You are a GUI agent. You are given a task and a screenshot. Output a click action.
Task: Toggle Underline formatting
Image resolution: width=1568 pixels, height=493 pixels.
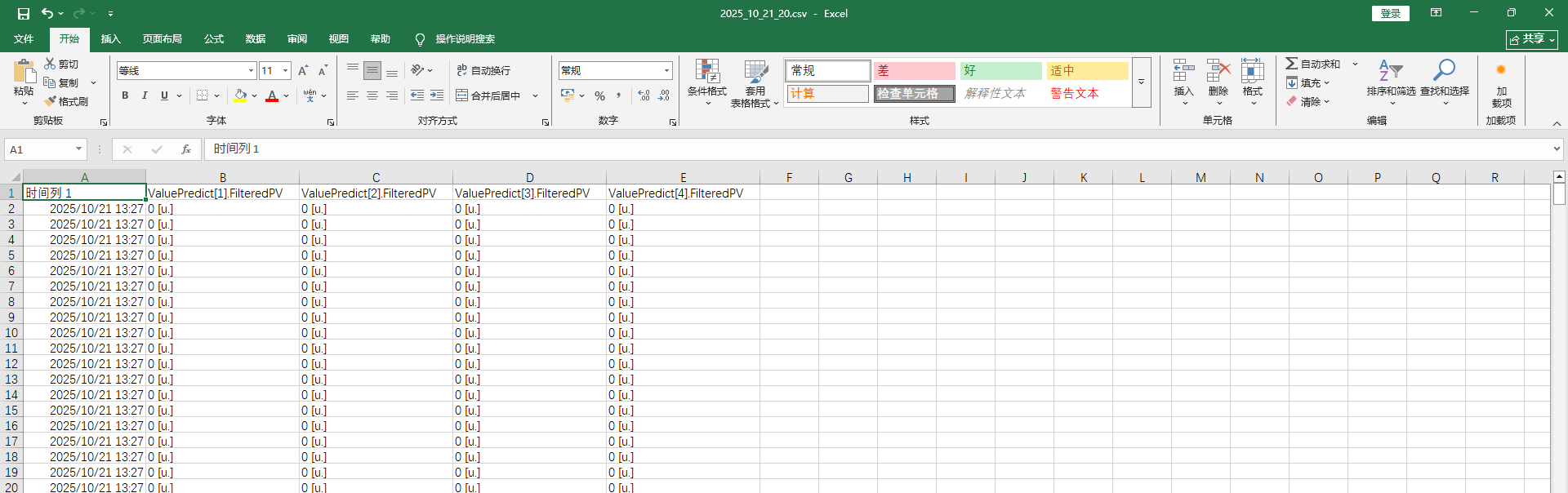[164, 95]
